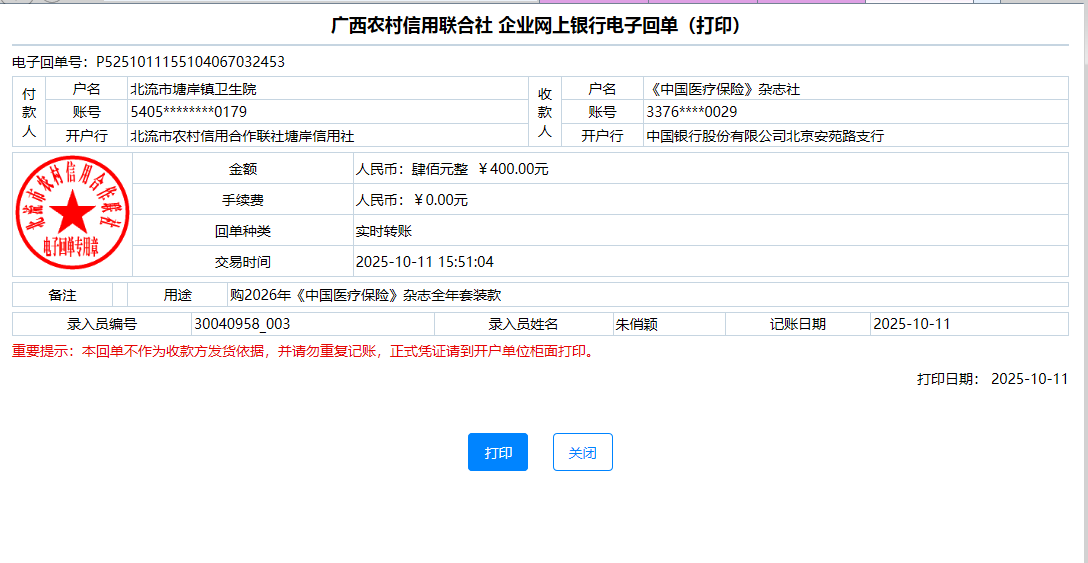Click payer bank 北流市农村信用合作联社塘岸信用社
The width and height of the screenshot is (1088, 563).
(x=242, y=135)
